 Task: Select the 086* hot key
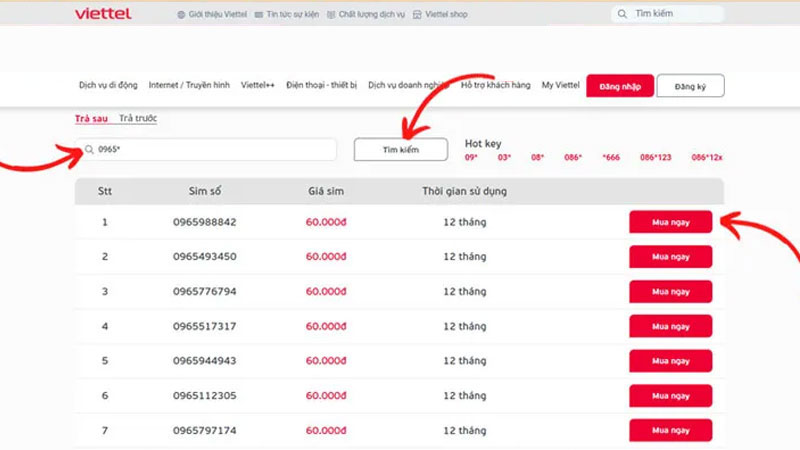pyautogui.click(x=572, y=158)
